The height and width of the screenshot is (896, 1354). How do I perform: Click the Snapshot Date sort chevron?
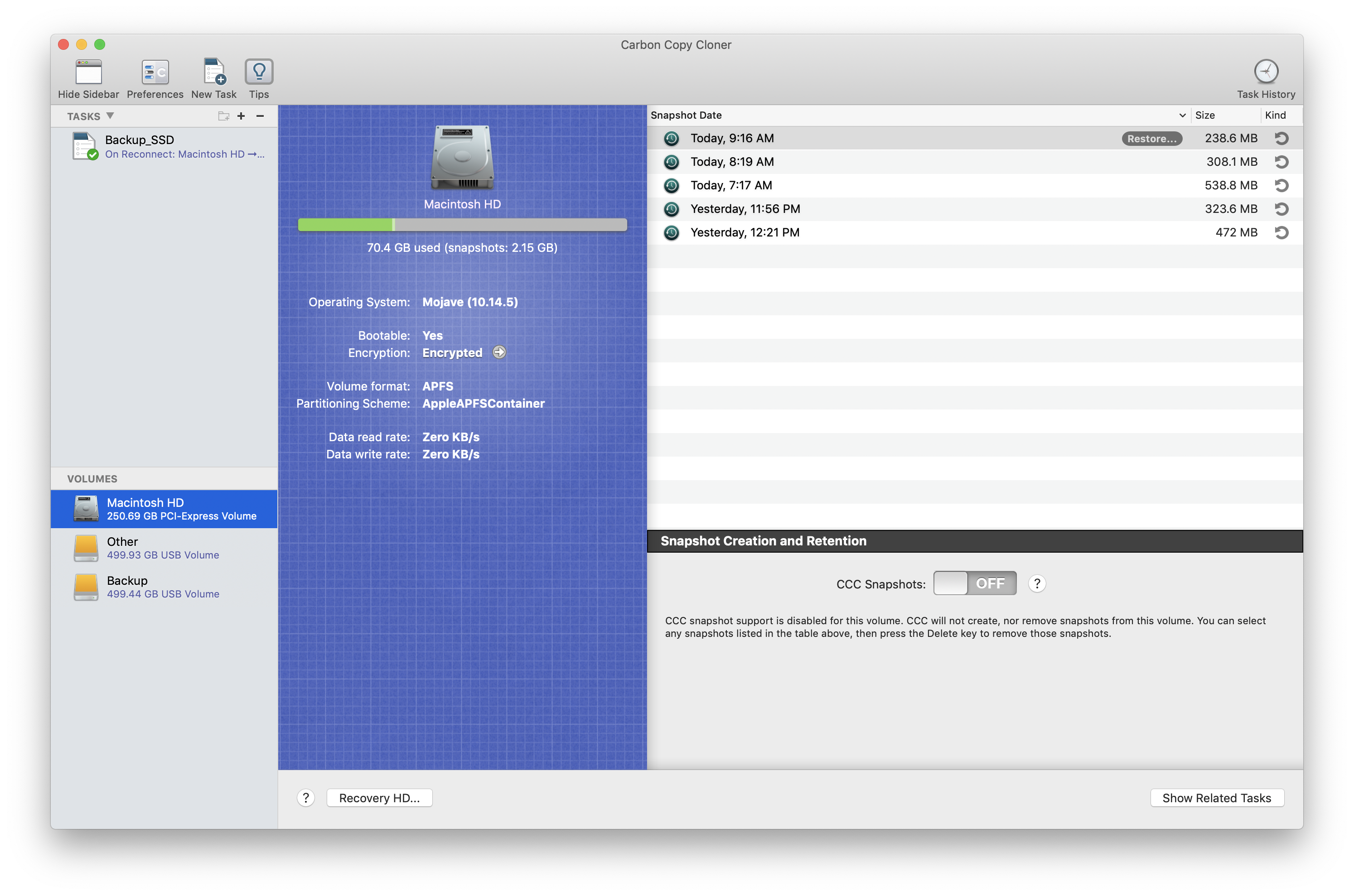coord(1182,116)
